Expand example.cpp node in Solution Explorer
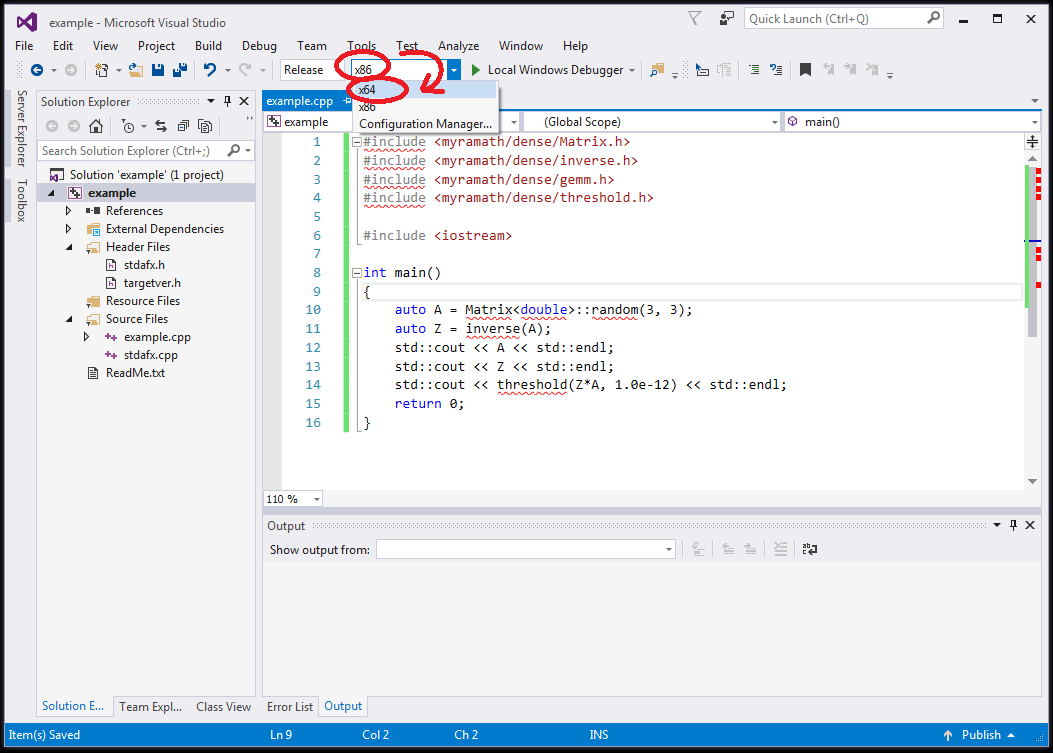Viewport: 1053px width, 753px height. 86,337
